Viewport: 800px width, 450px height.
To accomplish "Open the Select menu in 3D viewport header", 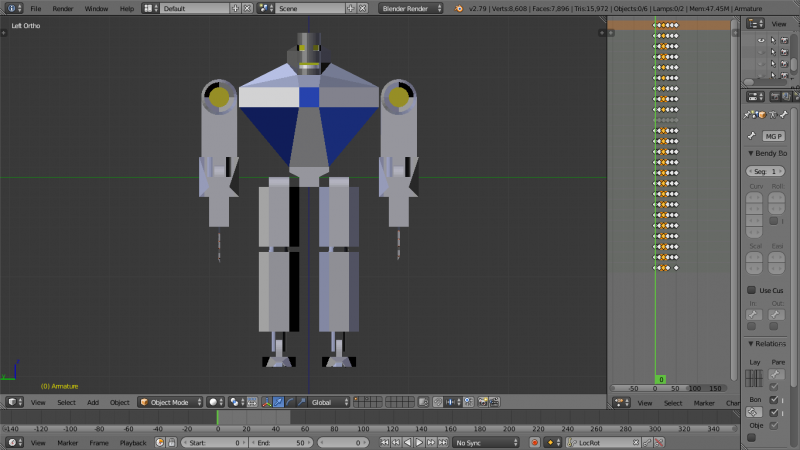I will [x=66, y=402].
